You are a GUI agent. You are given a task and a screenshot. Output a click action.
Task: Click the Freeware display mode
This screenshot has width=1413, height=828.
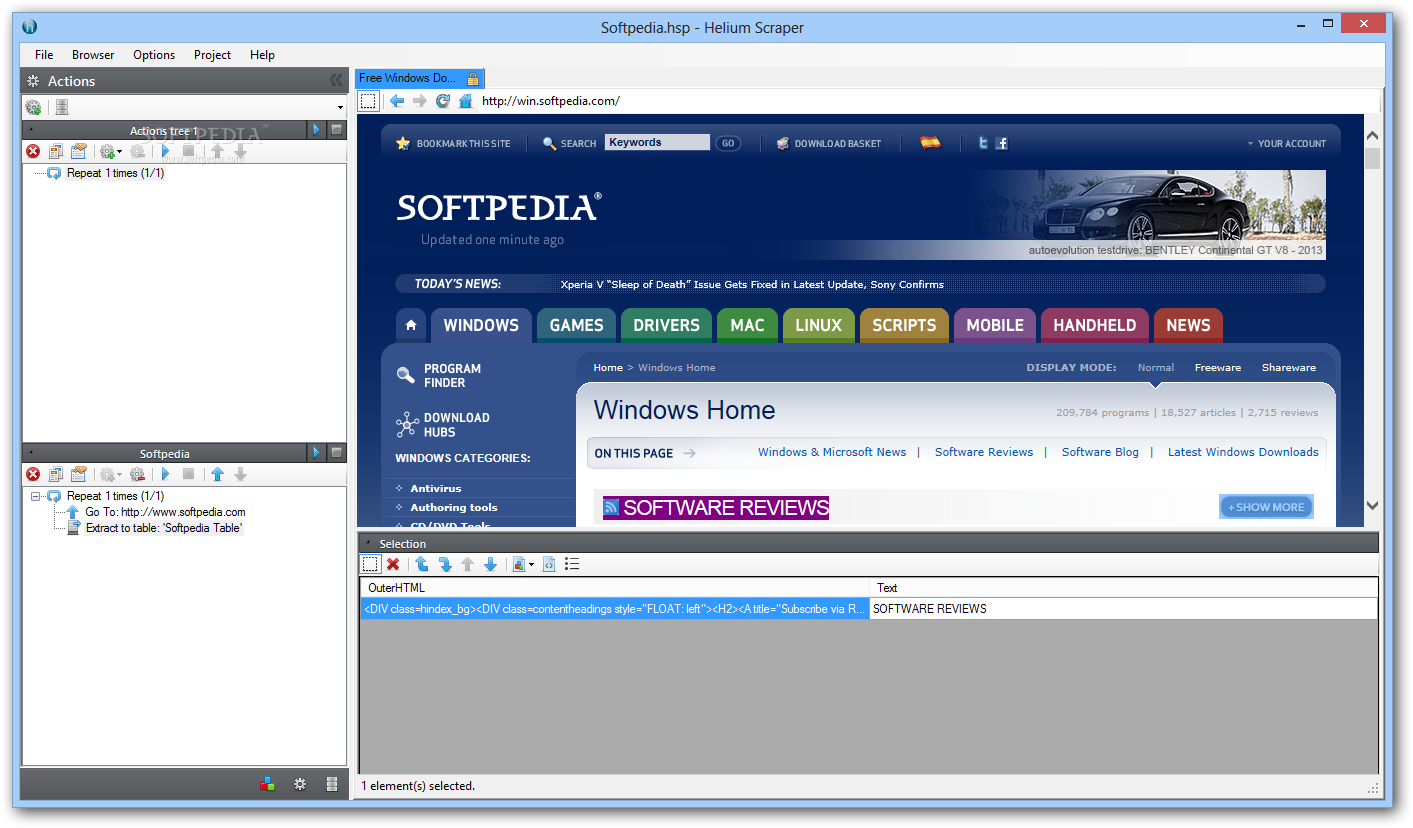1218,368
